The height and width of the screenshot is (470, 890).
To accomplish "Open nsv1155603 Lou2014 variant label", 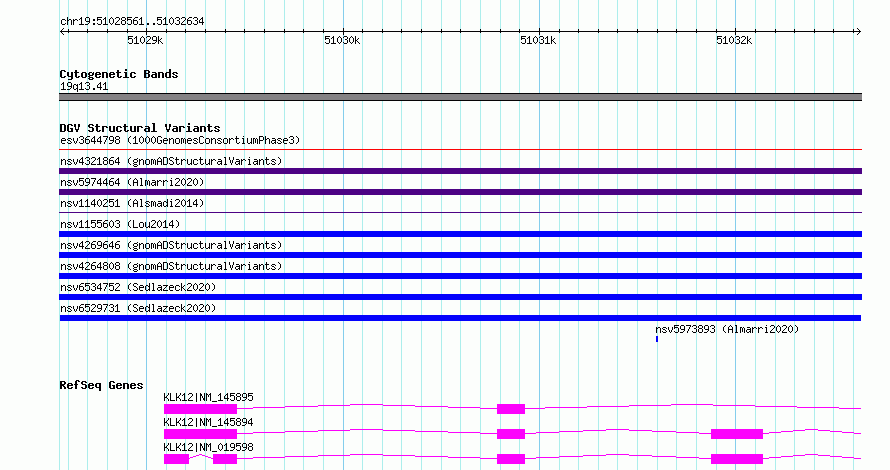I will click(x=120, y=224).
